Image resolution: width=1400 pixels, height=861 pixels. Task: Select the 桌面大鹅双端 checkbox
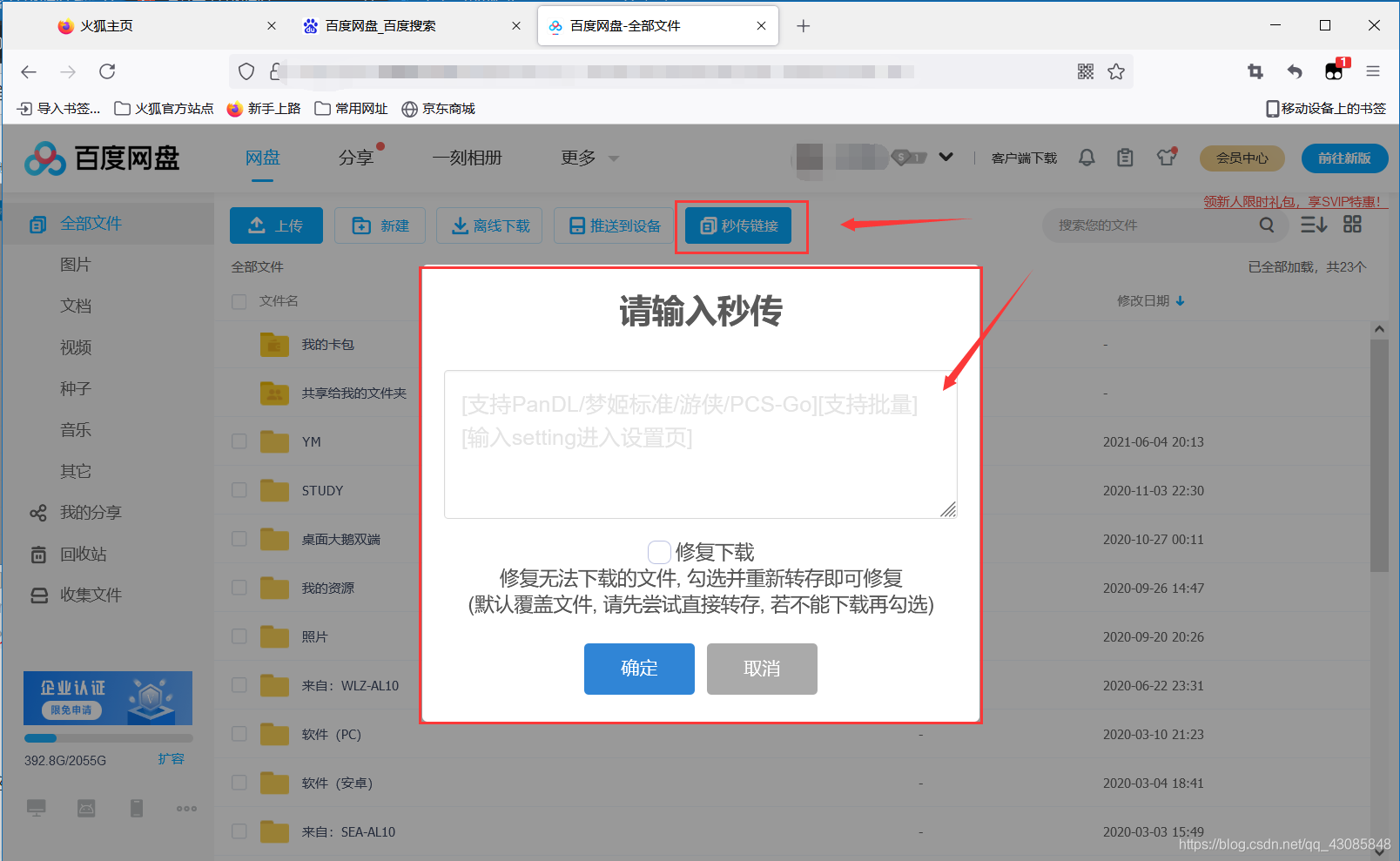tap(239, 539)
